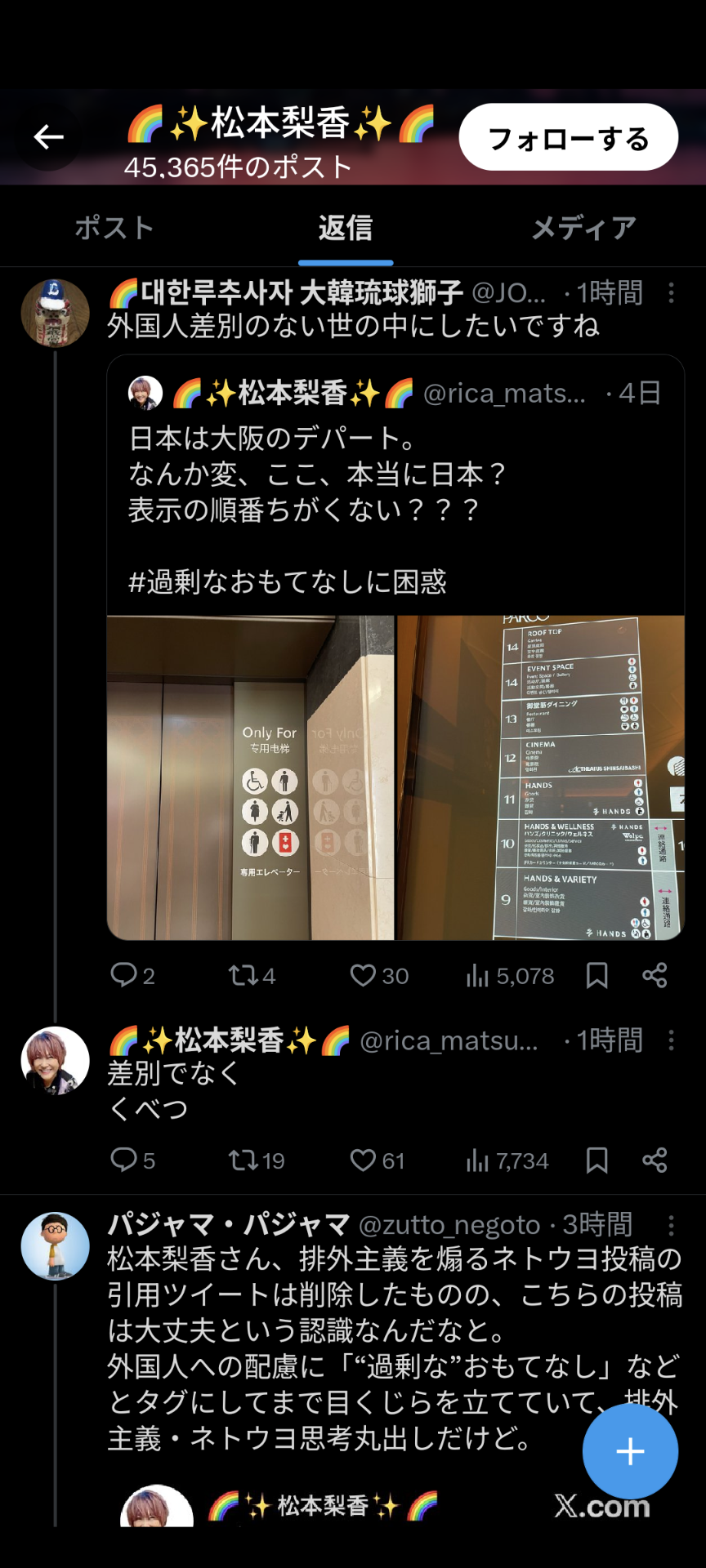The width and height of the screenshot is (706, 1568).
Task: Switch to the メディア tab
Action: pyautogui.click(x=583, y=228)
